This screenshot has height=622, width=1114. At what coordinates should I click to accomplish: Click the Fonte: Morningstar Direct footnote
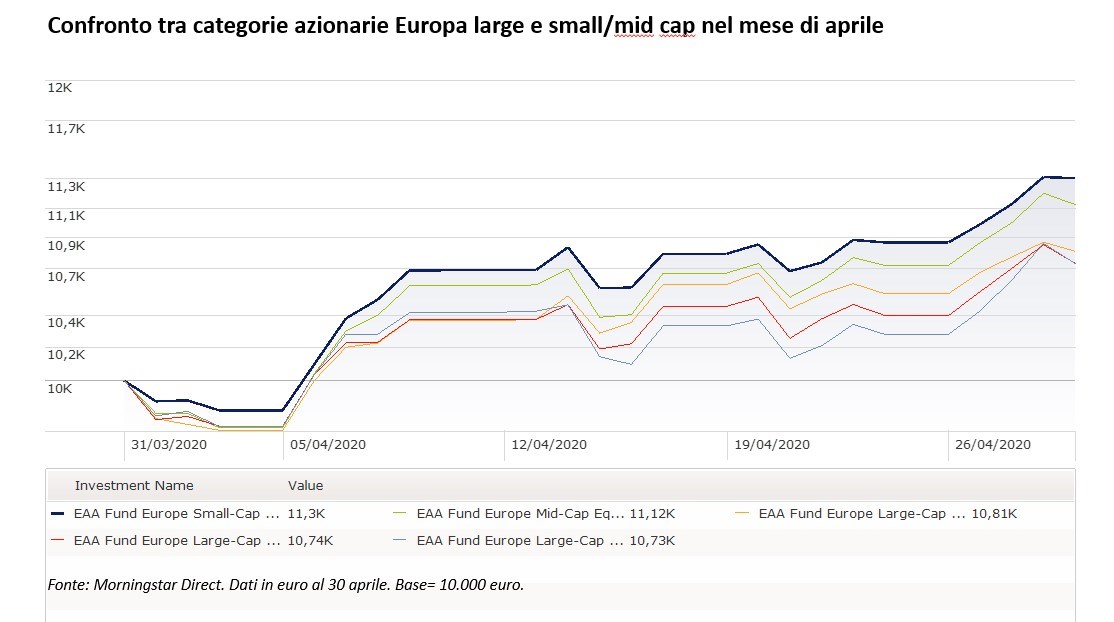click(286, 584)
